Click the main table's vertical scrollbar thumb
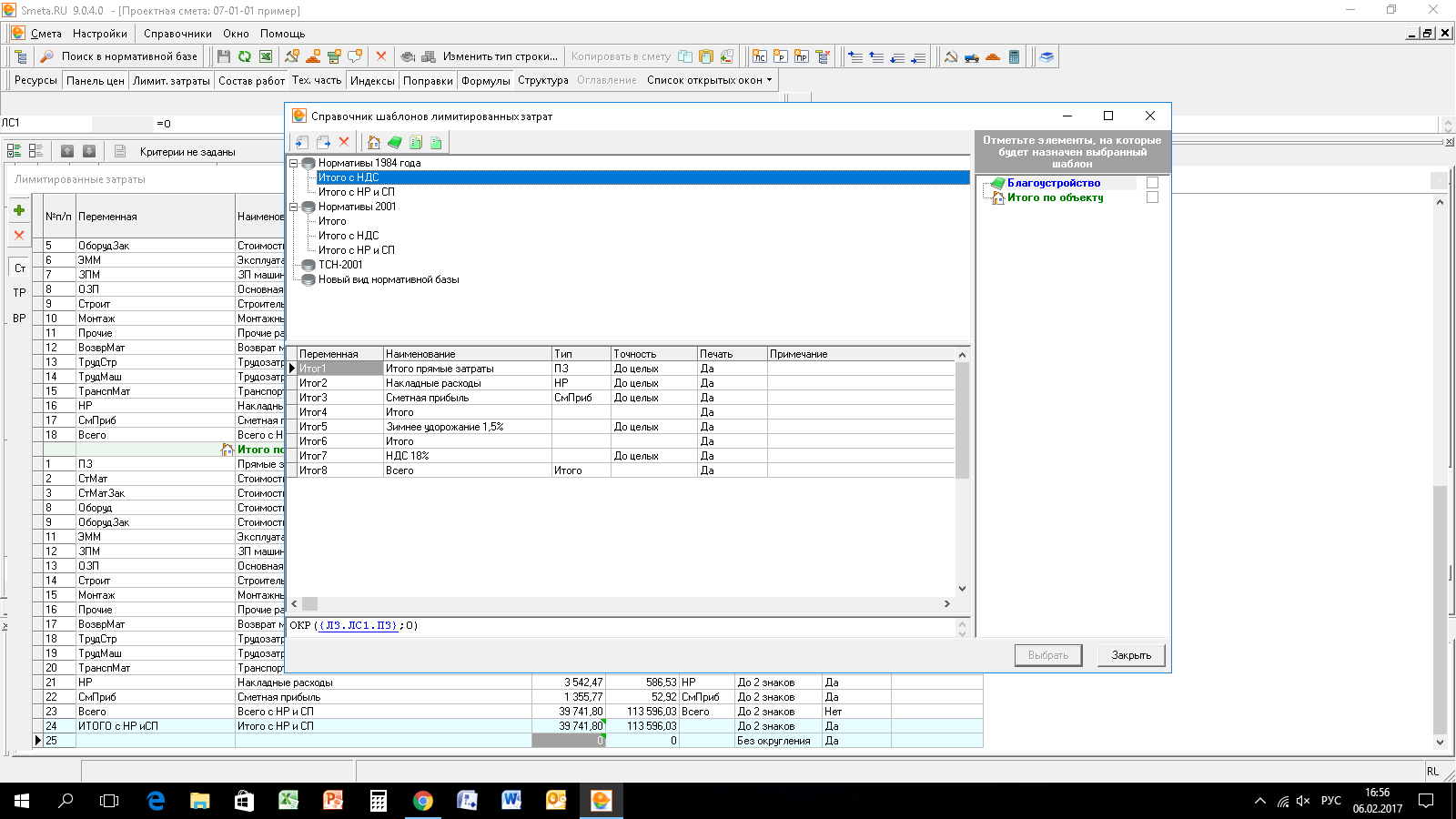The image size is (1456, 819). click(1440, 610)
